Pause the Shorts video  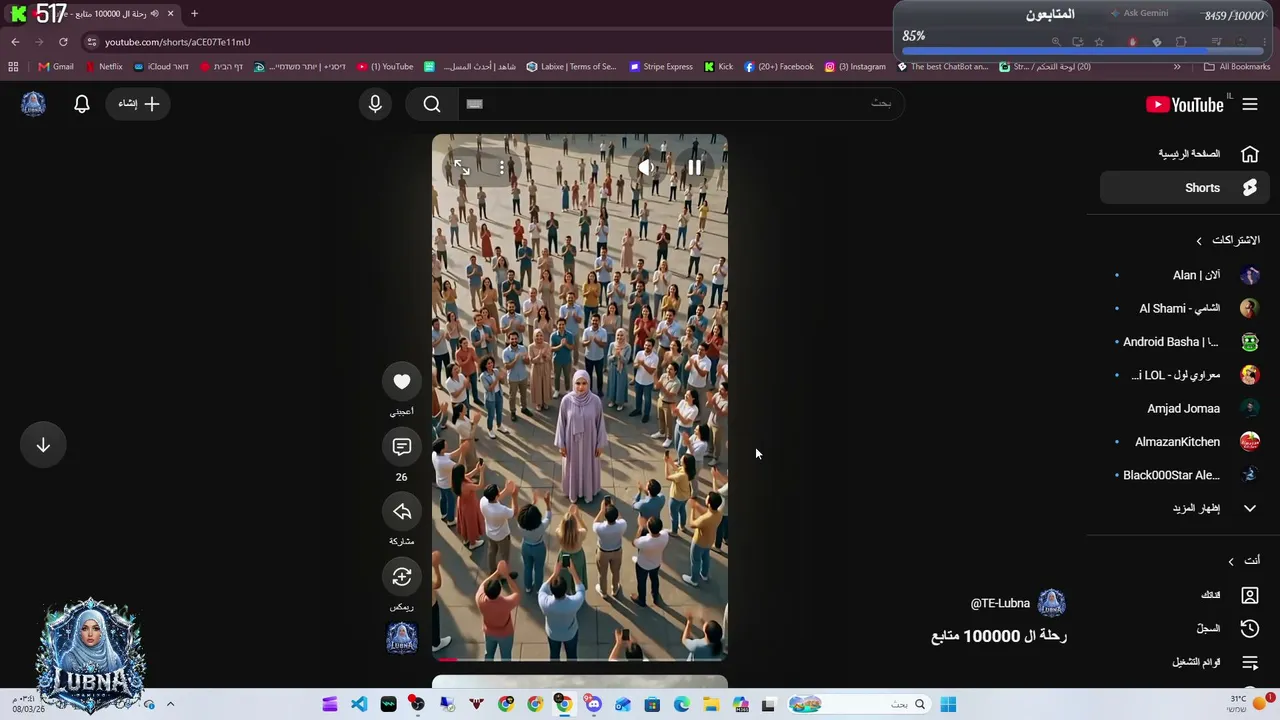694,168
